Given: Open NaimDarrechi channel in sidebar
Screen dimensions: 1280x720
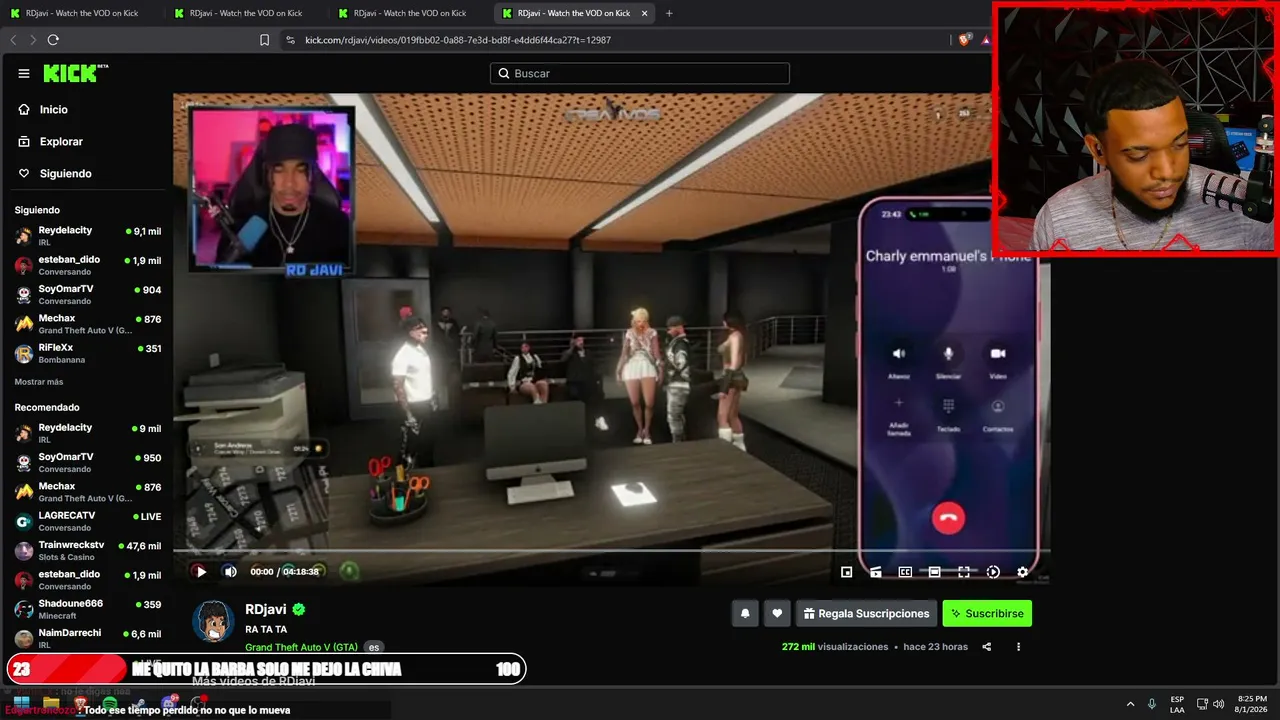Looking at the screenshot, I should tap(88, 638).
